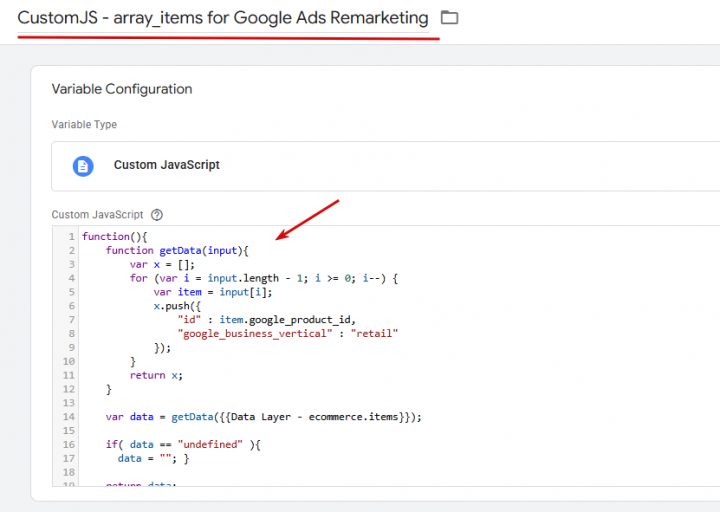This screenshot has height=512, width=720.
Task: Click the for loop statement on line 4
Action: 264,278
